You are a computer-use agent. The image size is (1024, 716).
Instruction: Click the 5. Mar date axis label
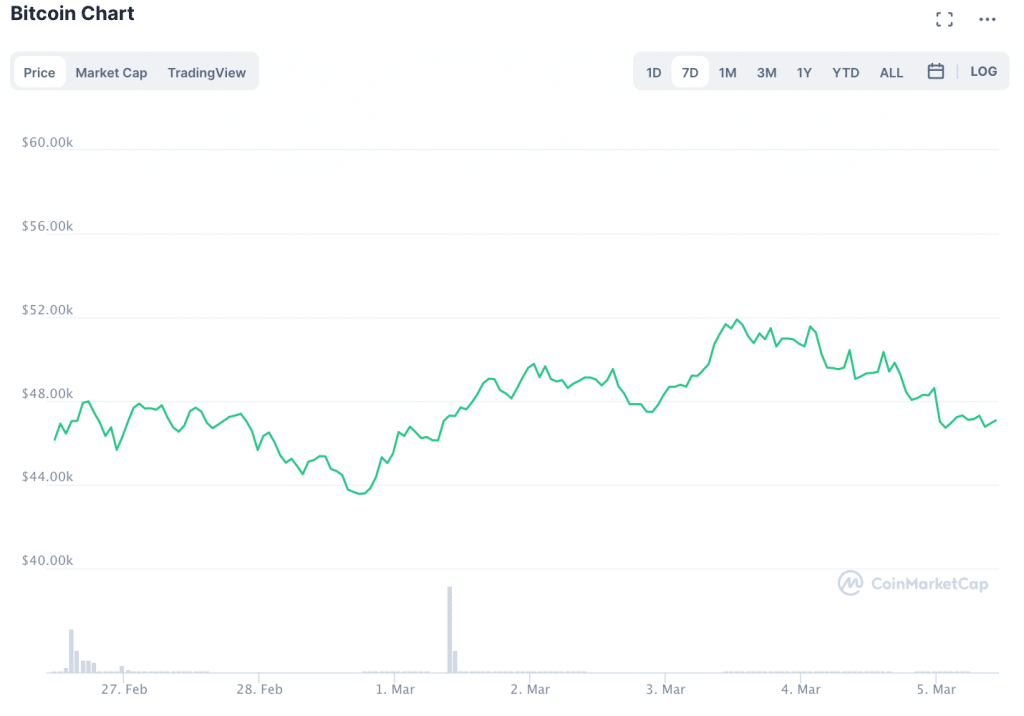click(936, 689)
